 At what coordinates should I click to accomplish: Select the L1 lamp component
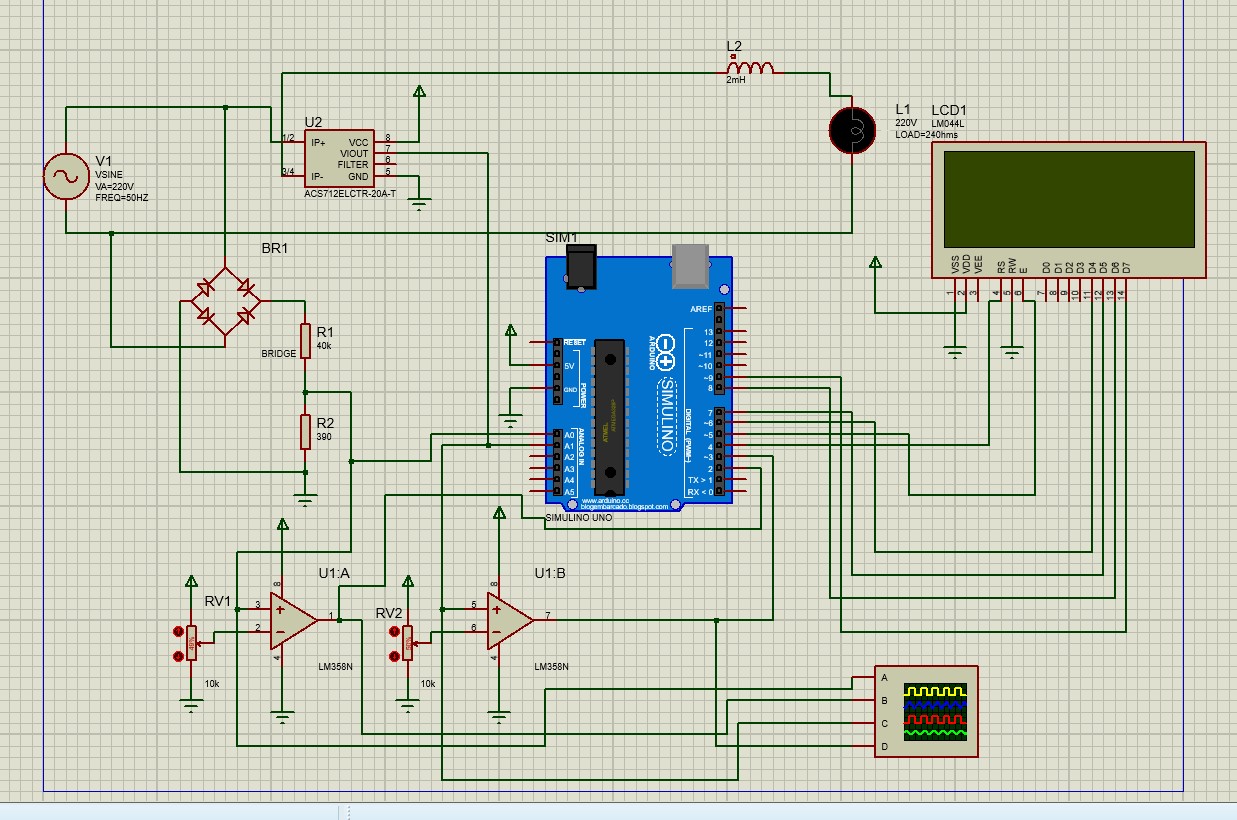click(x=852, y=128)
